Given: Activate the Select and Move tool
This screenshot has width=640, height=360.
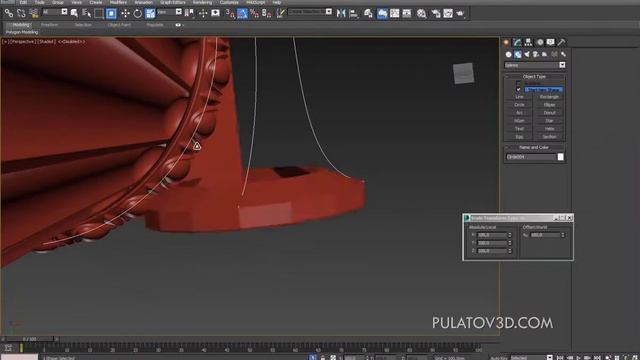Looking at the screenshot, I should (x=125, y=13).
